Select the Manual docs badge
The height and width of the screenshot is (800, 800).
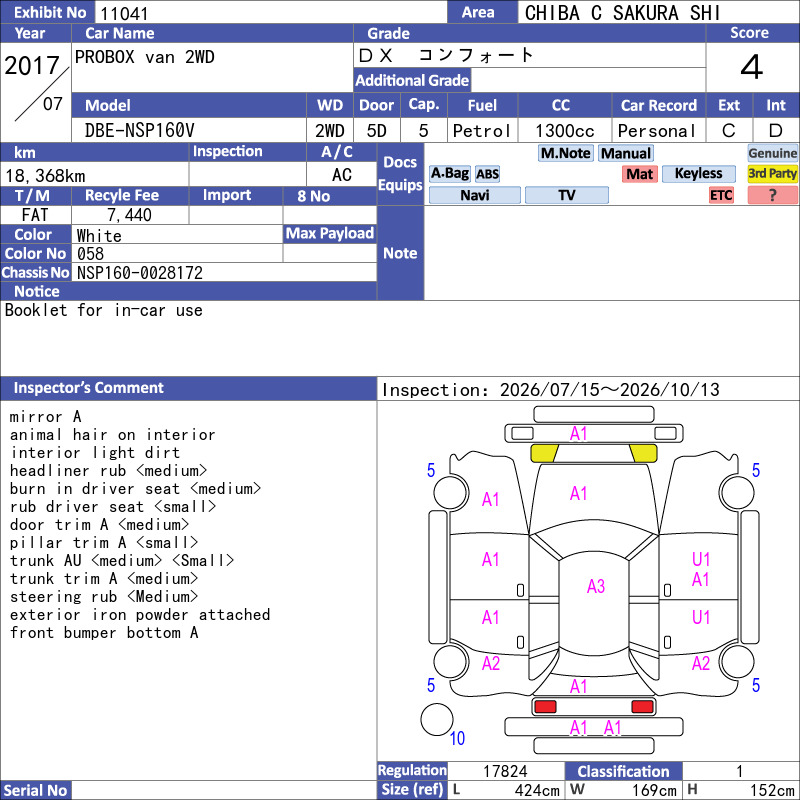(626, 153)
